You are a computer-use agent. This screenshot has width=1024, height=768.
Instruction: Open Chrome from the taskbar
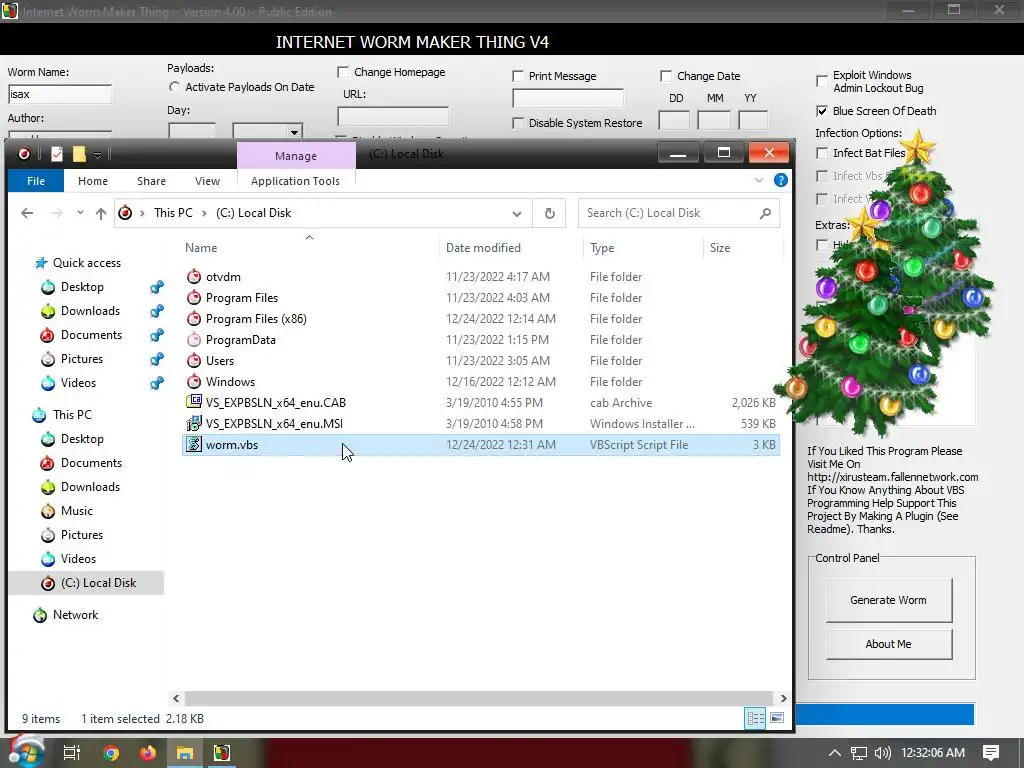111,753
